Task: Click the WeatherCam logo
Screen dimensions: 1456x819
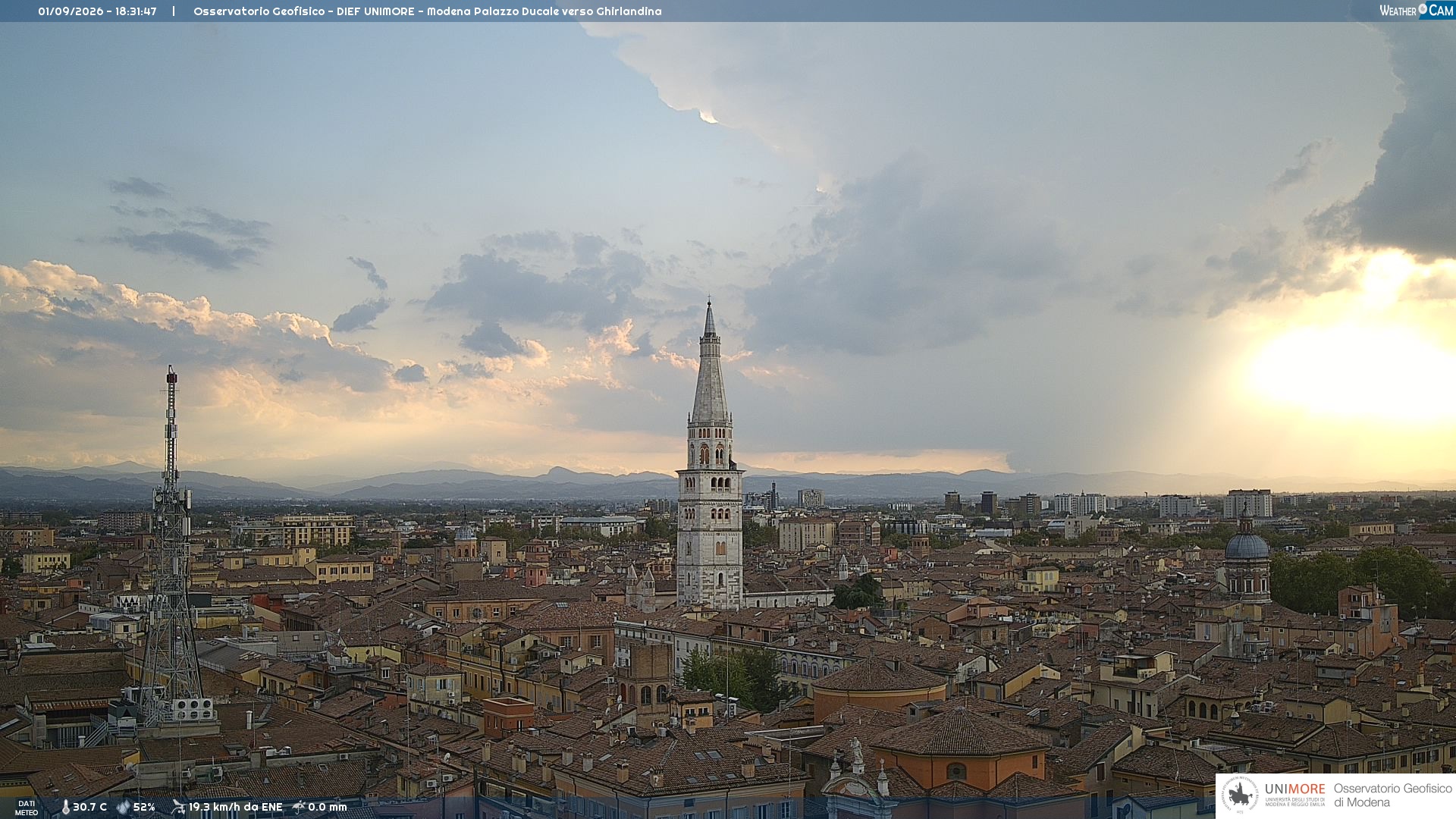Action: 1416,11
